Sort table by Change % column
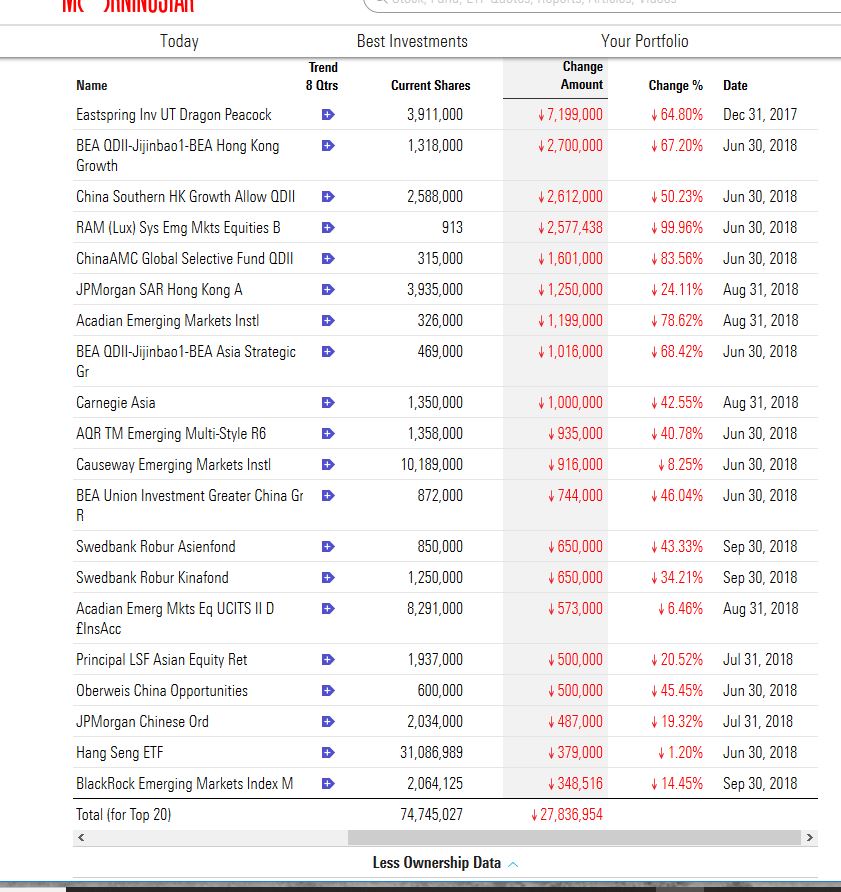This screenshot has height=892, width=841. click(x=675, y=86)
